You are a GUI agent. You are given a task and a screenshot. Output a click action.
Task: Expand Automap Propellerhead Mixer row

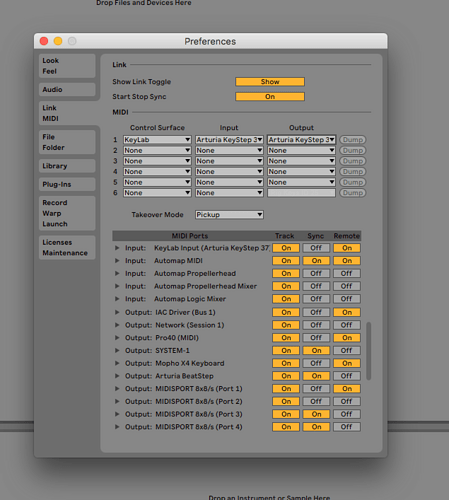117,286
